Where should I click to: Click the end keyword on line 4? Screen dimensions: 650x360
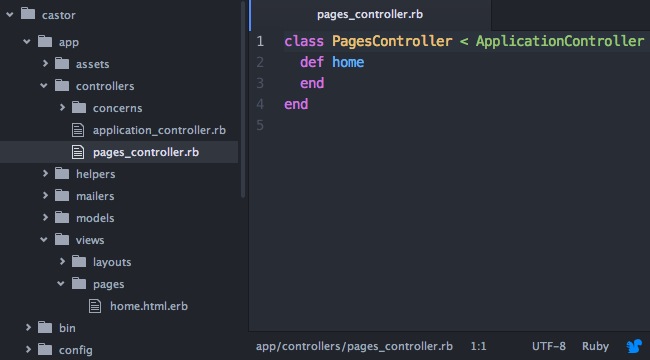click(x=296, y=104)
